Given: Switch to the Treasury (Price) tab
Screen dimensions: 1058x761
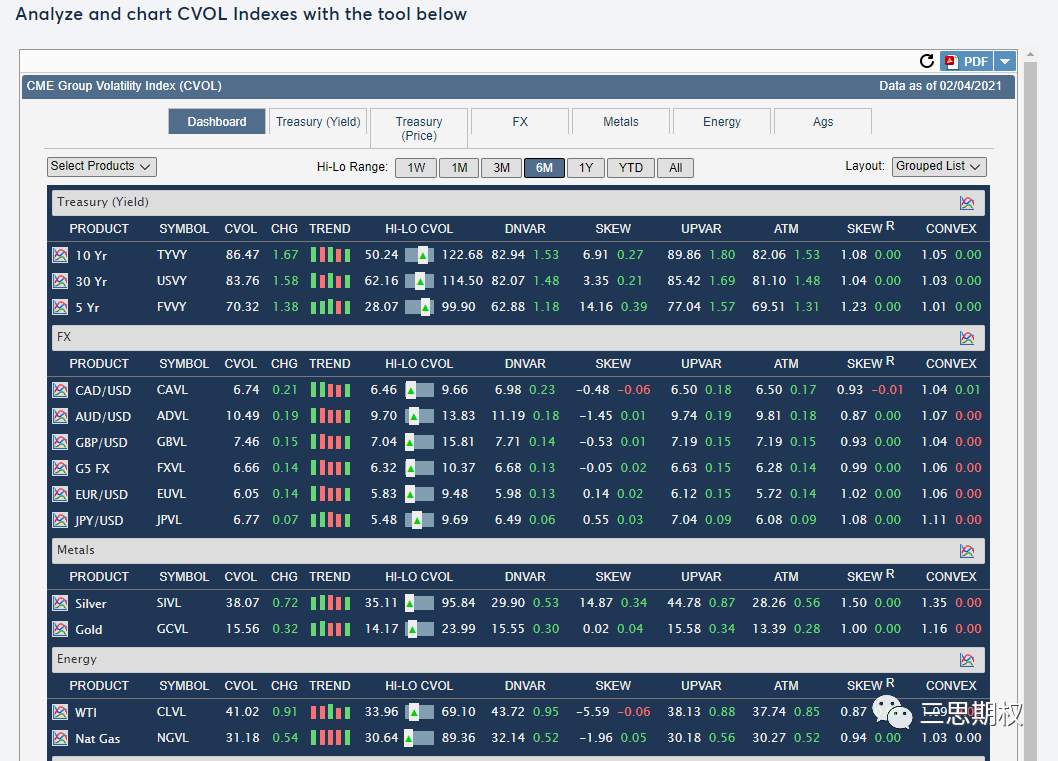Looking at the screenshot, I should [x=419, y=128].
